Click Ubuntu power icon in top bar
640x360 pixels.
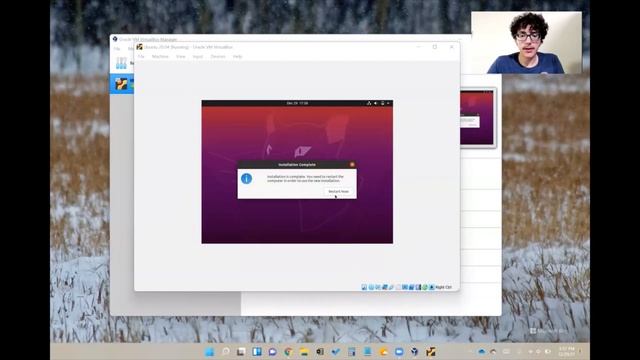(382, 103)
